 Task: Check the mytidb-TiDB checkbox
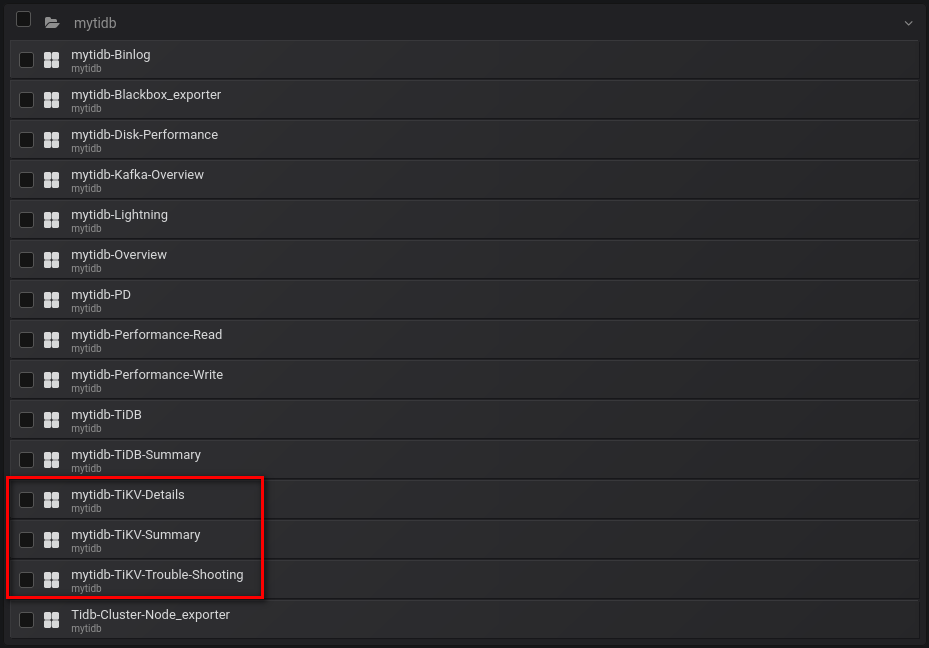click(x=27, y=419)
